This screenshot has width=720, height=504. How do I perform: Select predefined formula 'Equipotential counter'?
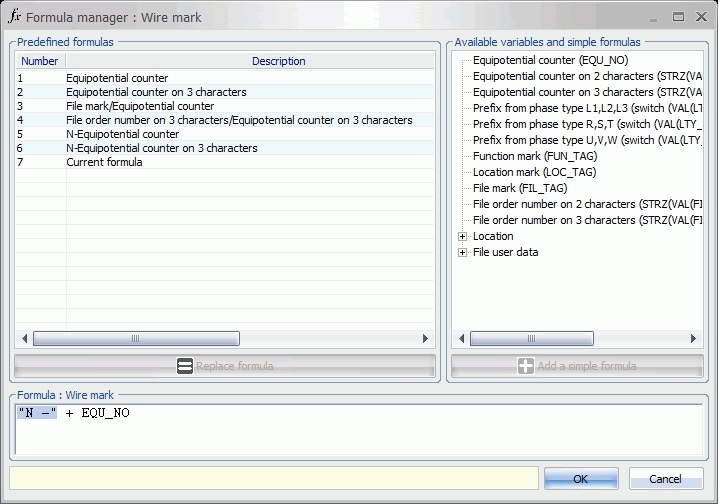pos(225,78)
